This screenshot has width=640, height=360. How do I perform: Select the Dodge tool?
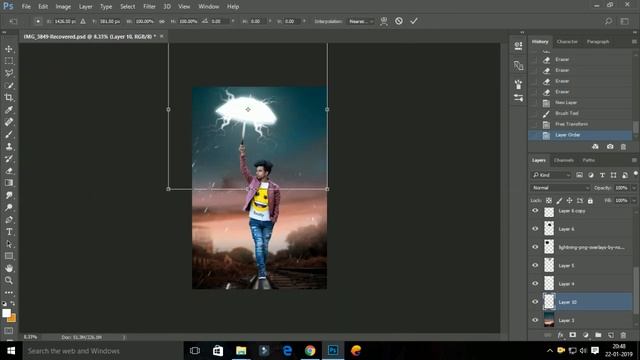click(9, 207)
